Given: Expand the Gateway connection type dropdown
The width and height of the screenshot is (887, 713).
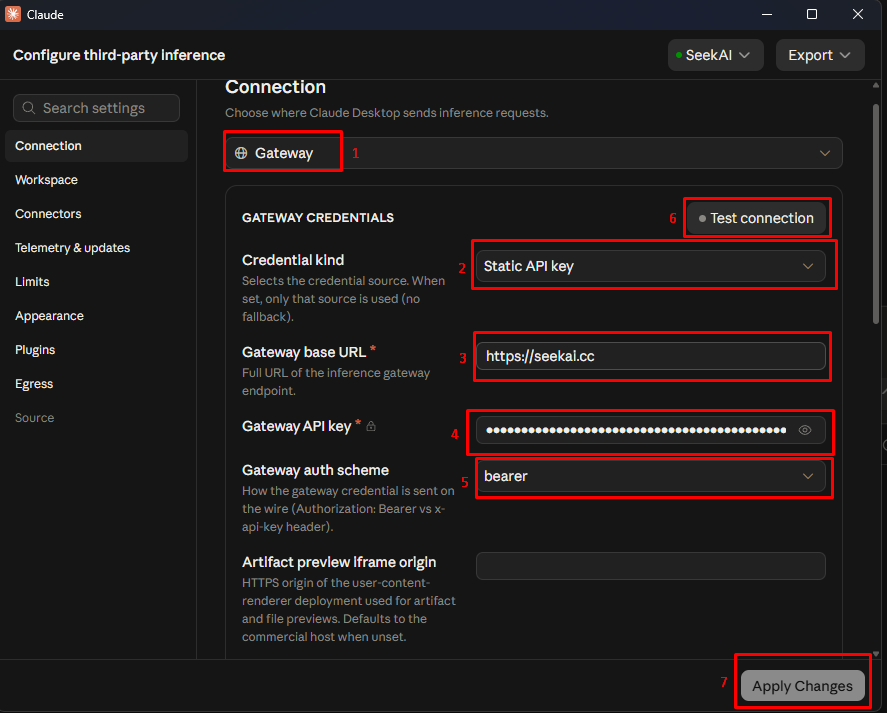Looking at the screenshot, I should (x=533, y=153).
